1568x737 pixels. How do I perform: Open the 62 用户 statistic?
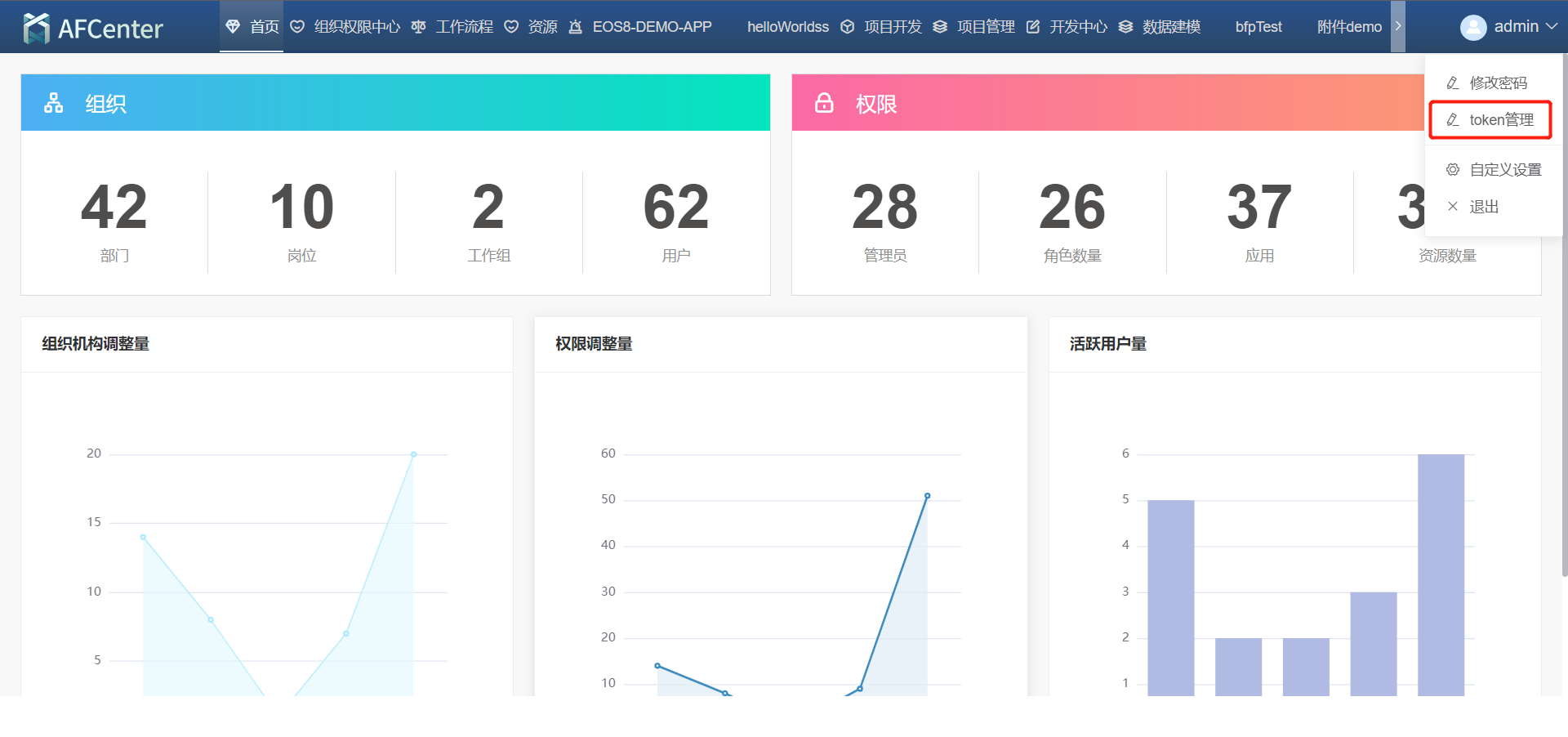(x=676, y=221)
